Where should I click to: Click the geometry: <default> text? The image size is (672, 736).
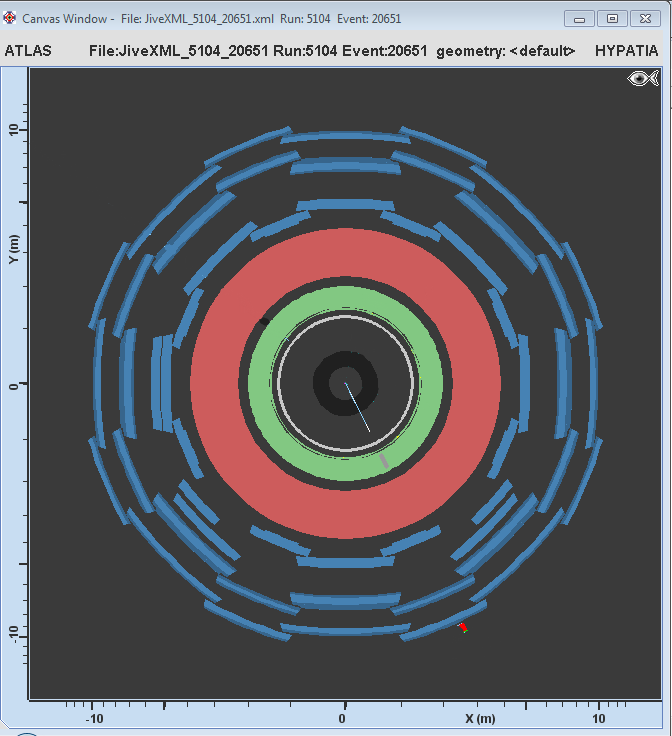click(505, 51)
